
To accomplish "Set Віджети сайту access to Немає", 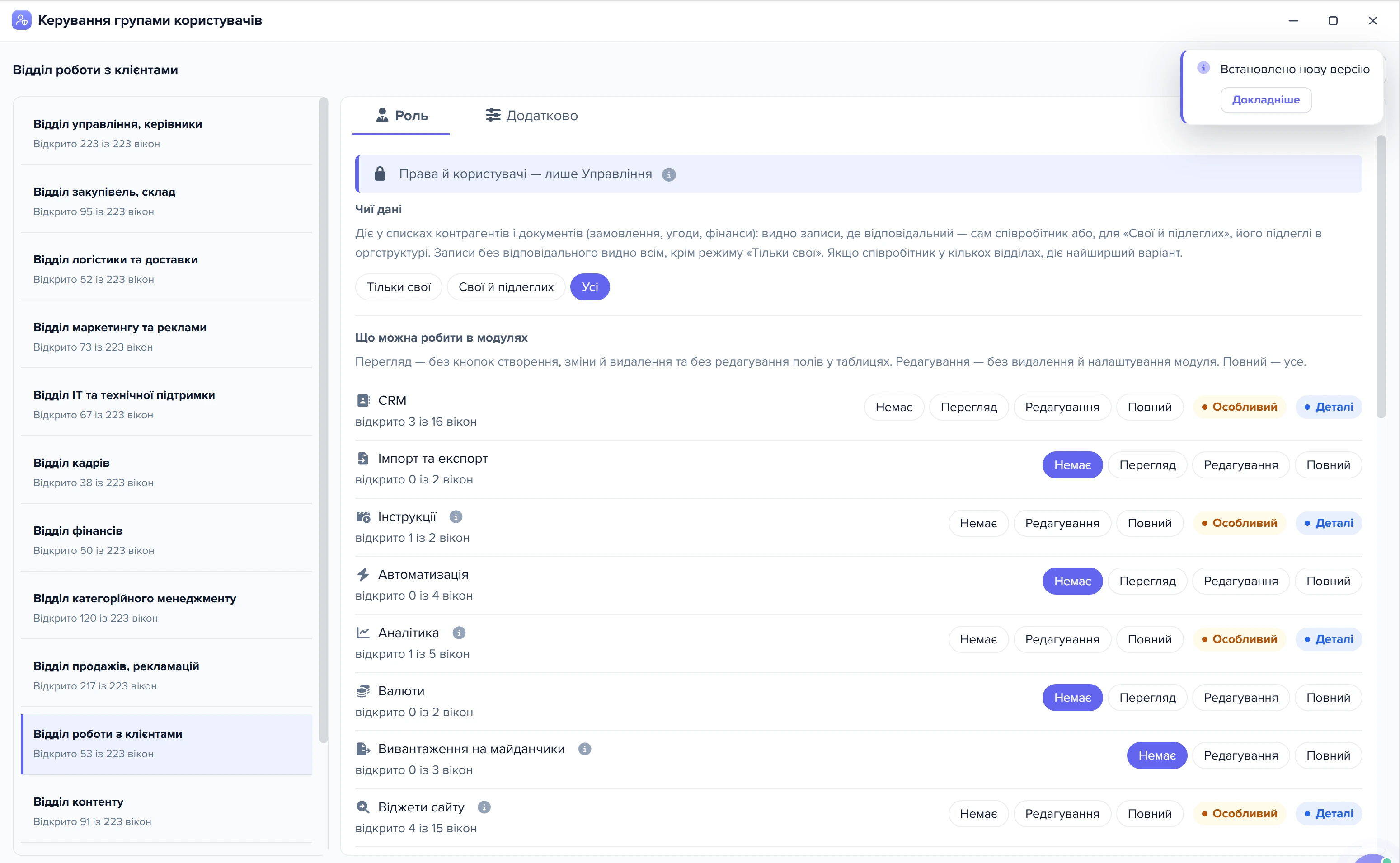I will 978,814.
